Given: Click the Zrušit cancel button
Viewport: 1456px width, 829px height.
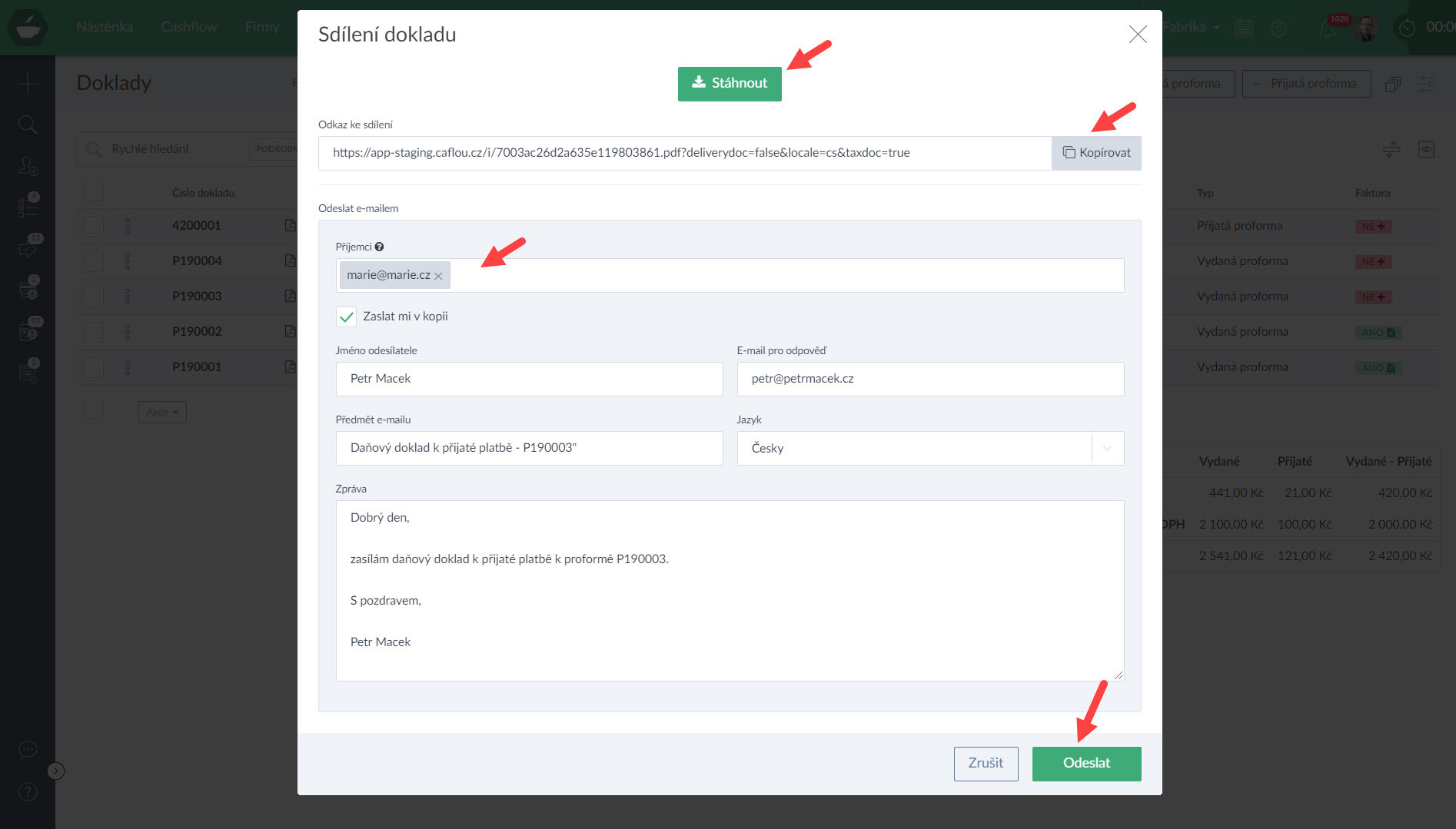Looking at the screenshot, I should [986, 763].
